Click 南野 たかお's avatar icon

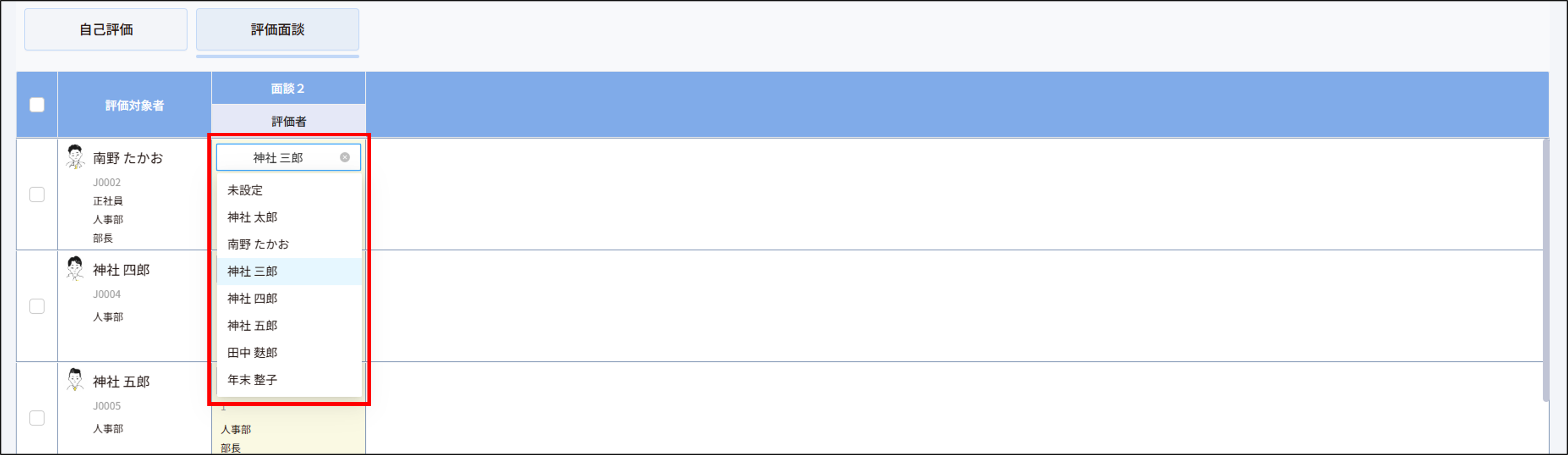(75, 157)
